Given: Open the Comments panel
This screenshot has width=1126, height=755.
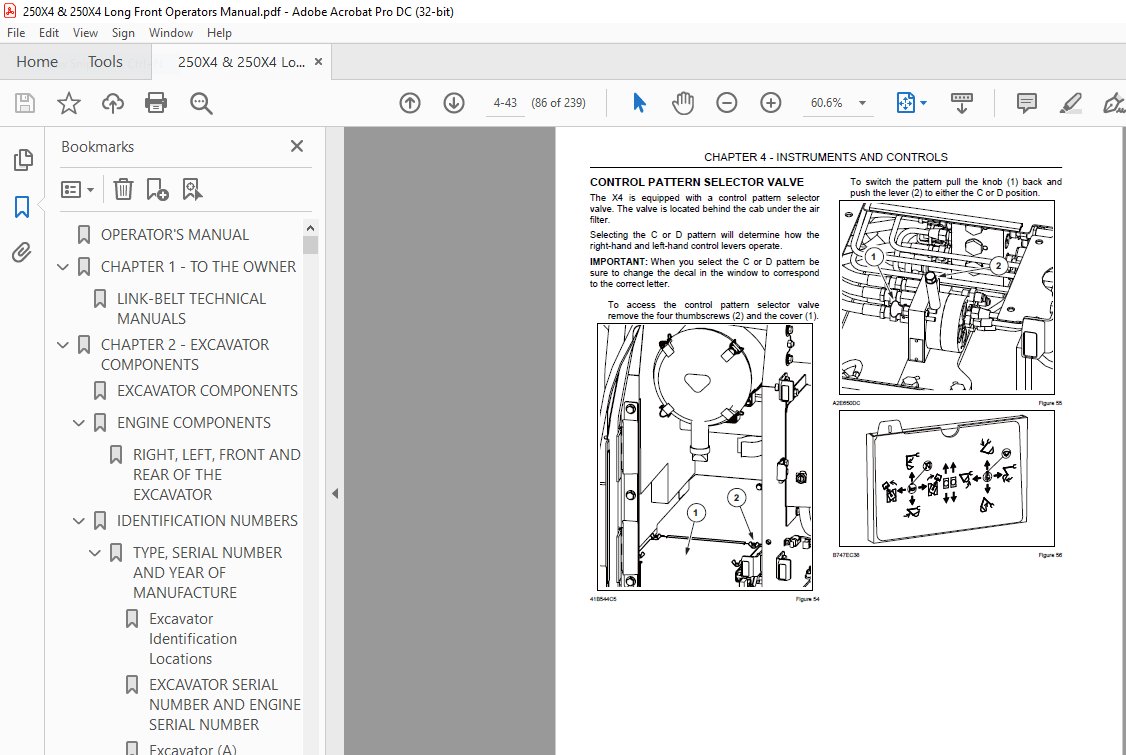Looking at the screenshot, I should (x=1026, y=102).
